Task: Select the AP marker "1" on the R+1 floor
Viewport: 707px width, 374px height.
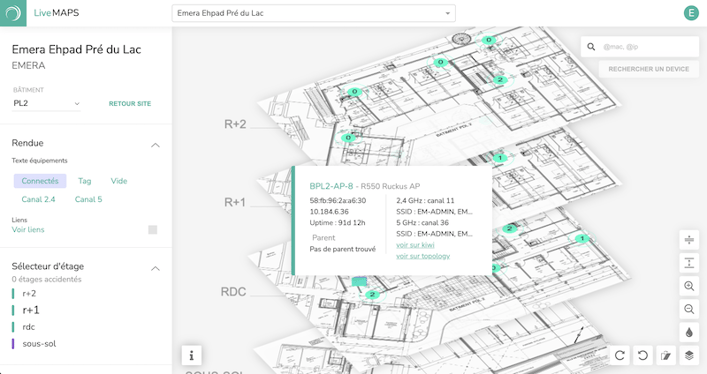Action: click(x=500, y=158)
